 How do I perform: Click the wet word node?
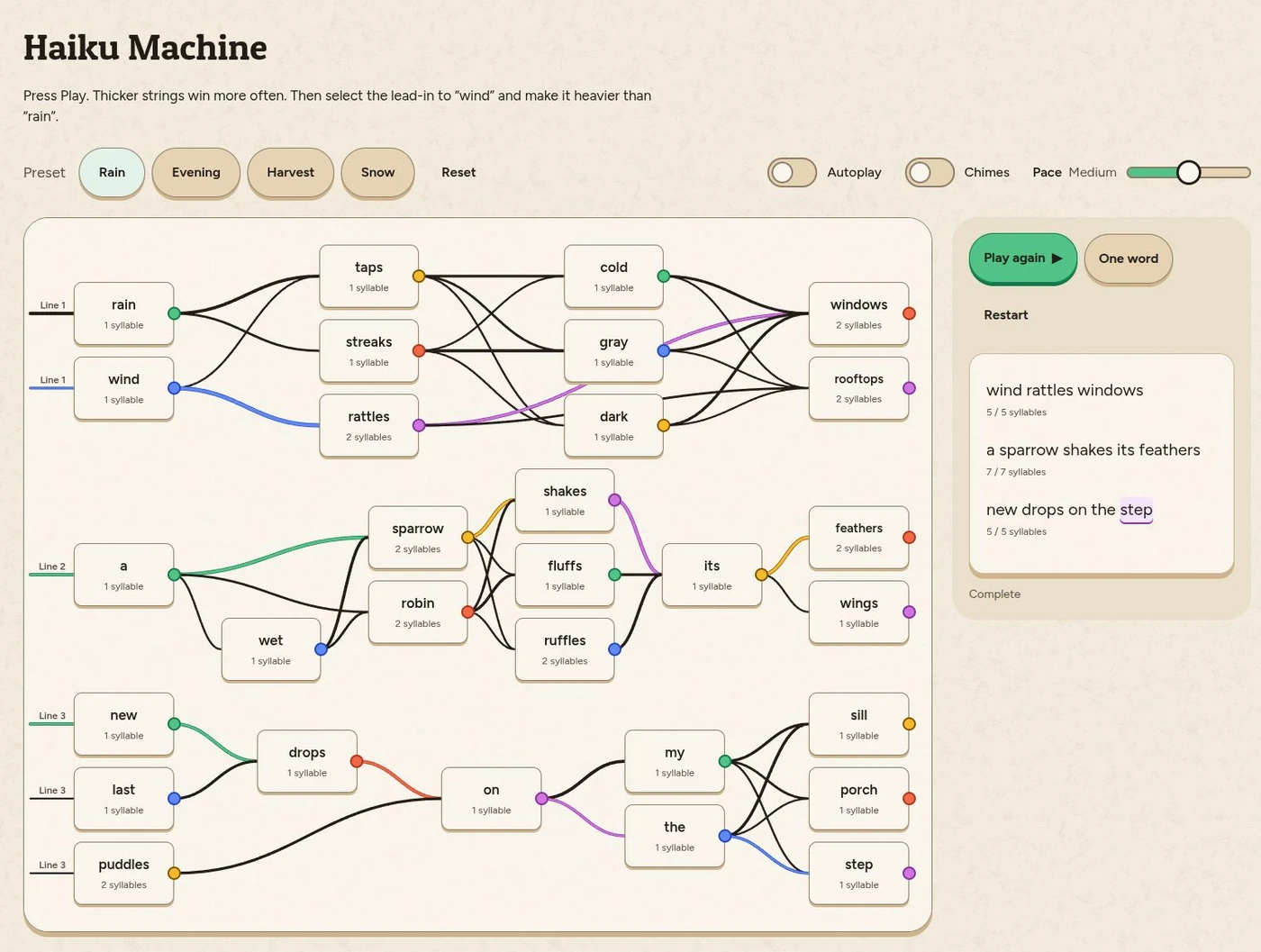coord(270,649)
